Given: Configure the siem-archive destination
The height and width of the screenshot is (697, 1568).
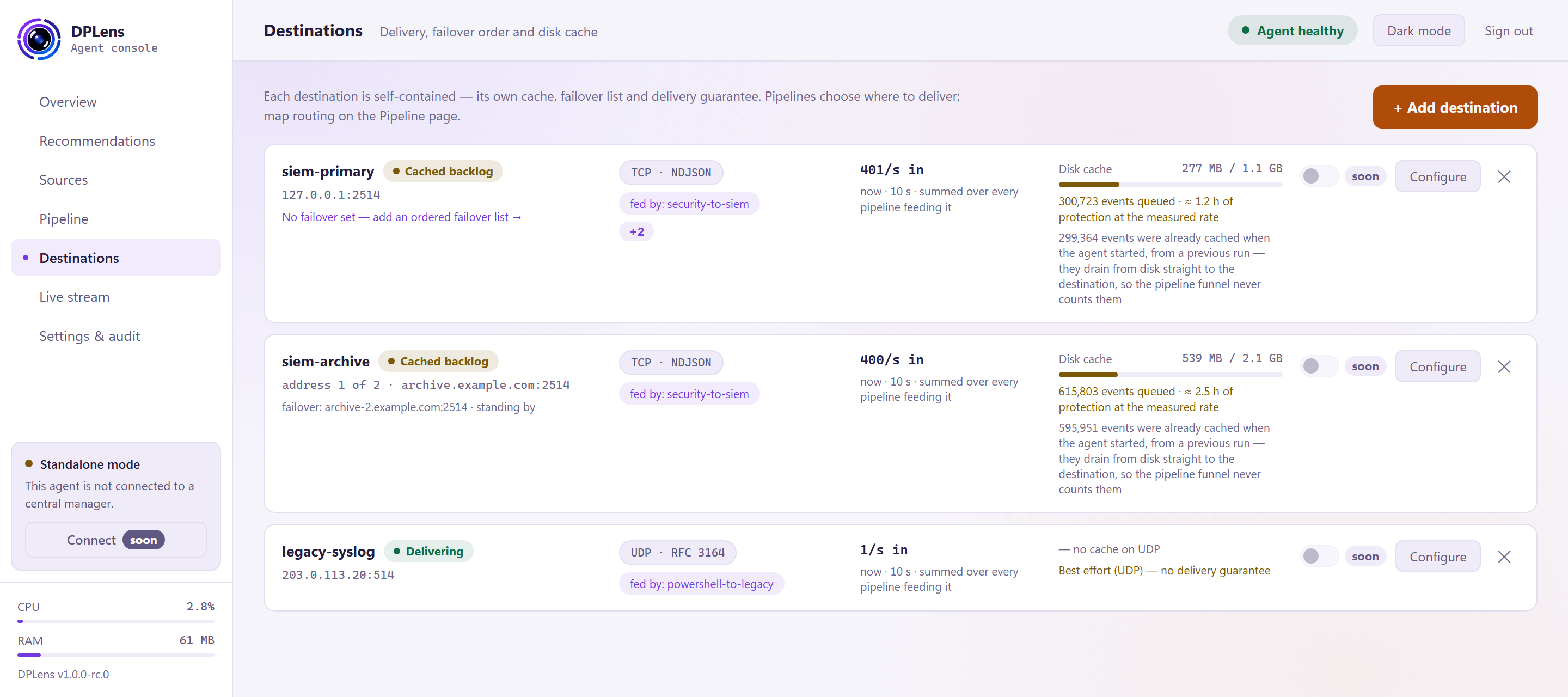Looking at the screenshot, I should pyautogui.click(x=1437, y=366).
